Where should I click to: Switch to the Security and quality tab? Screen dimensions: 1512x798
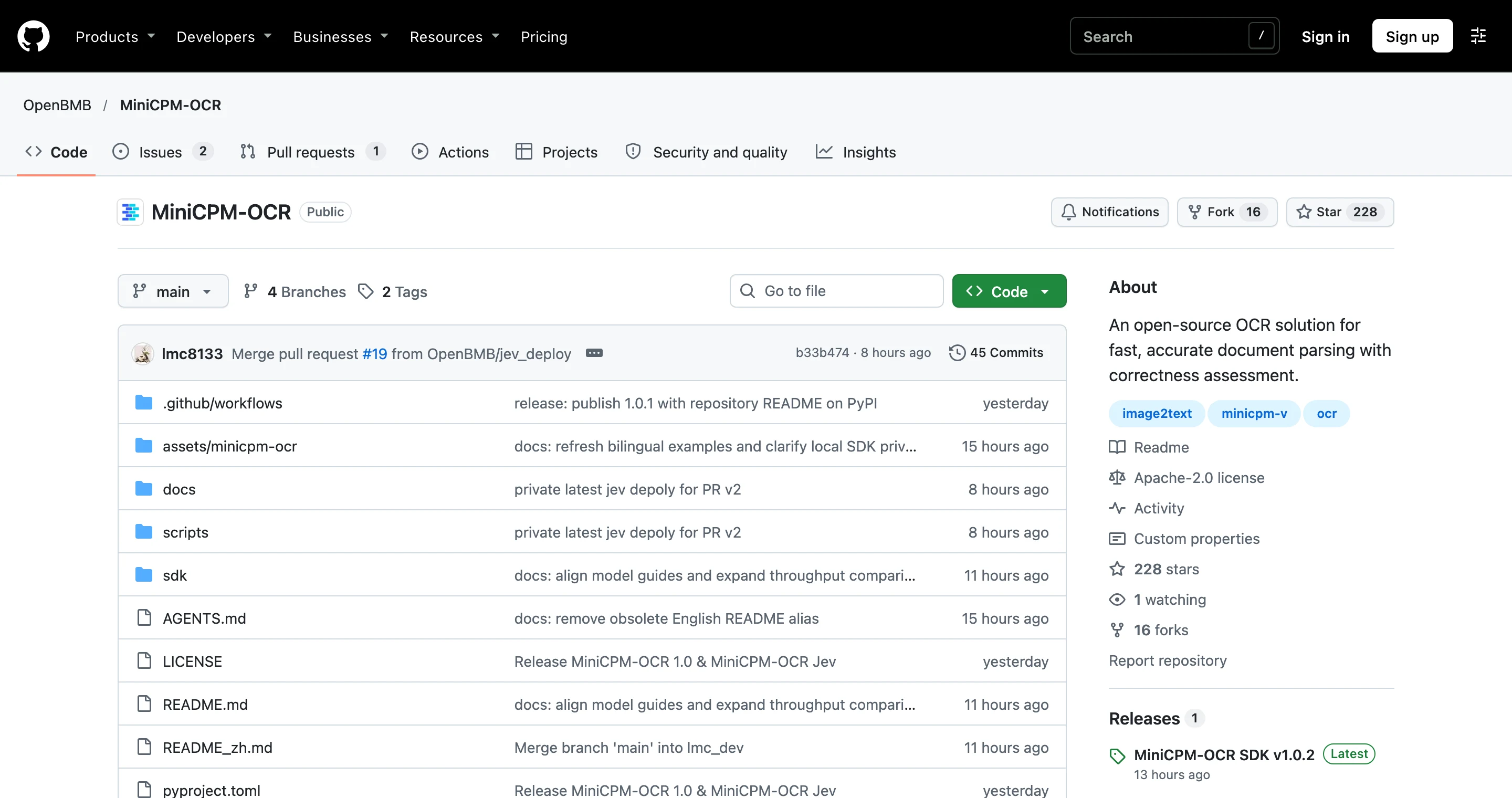pyautogui.click(x=706, y=152)
